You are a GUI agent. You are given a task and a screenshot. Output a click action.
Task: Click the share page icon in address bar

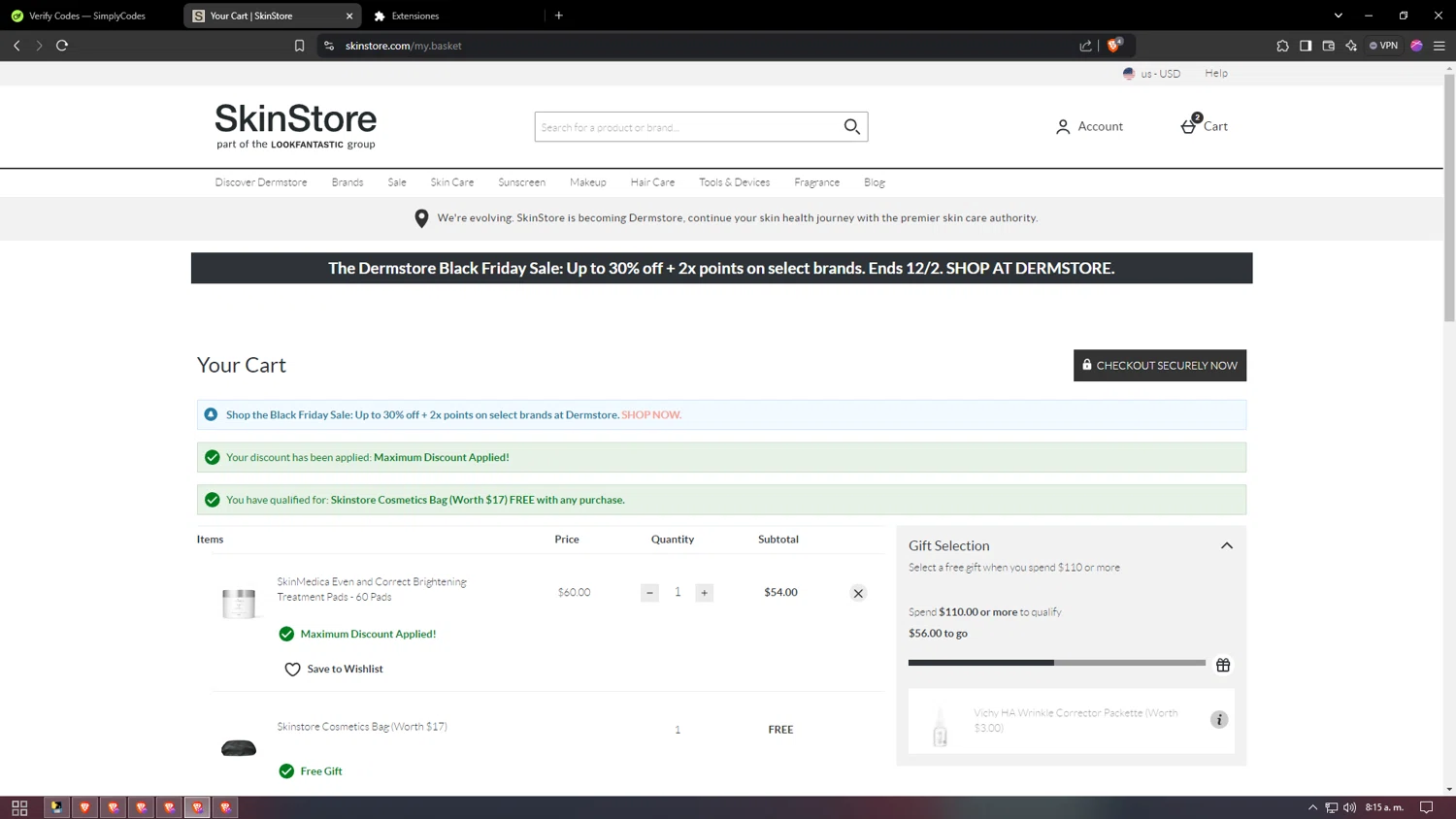tap(1085, 46)
